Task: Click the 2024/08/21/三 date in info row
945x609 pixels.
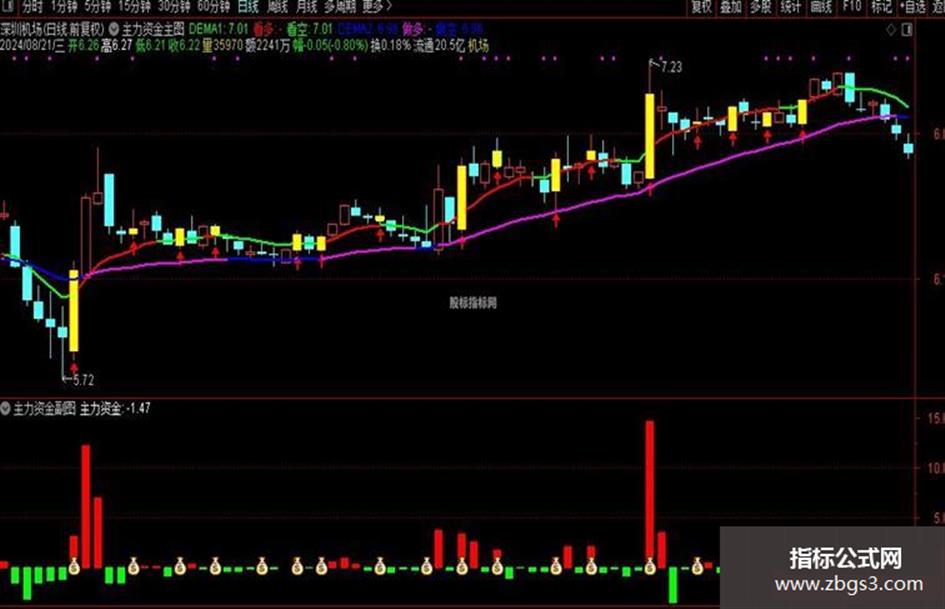Action: click(x=33, y=46)
